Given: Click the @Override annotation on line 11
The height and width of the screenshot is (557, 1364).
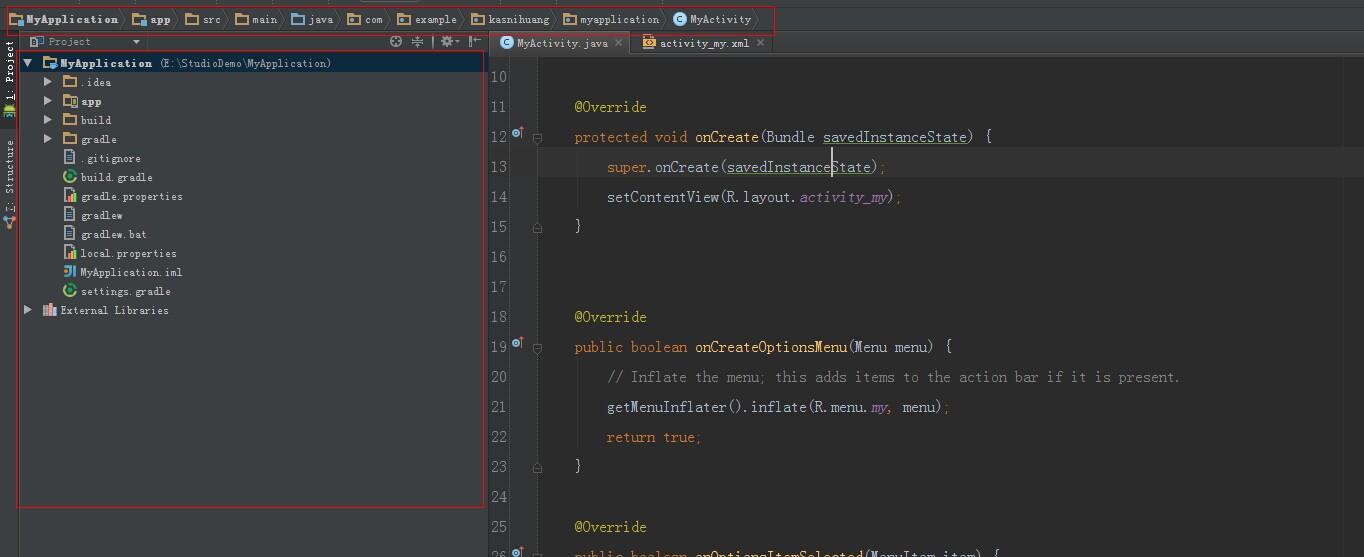Looking at the screenshot, I should click(611, 107).
